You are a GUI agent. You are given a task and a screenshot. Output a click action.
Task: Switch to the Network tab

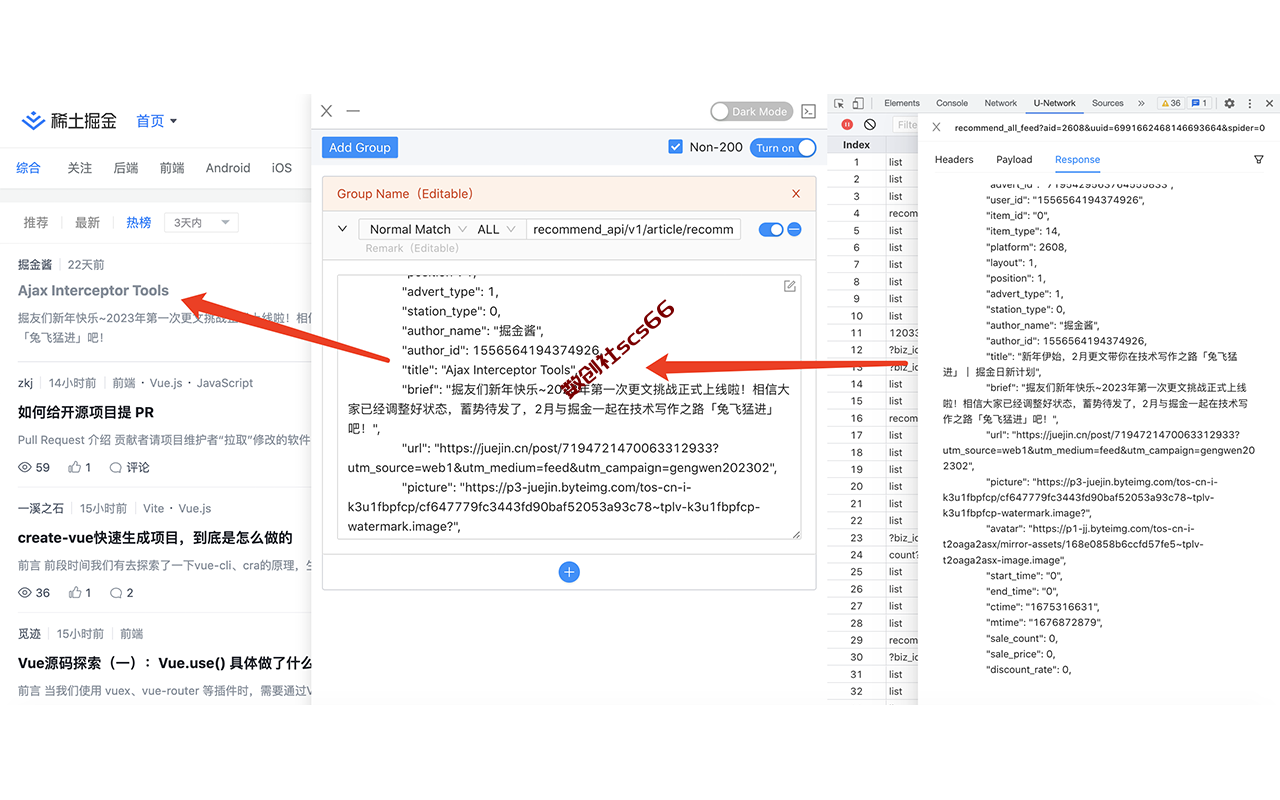point(1001,103)
